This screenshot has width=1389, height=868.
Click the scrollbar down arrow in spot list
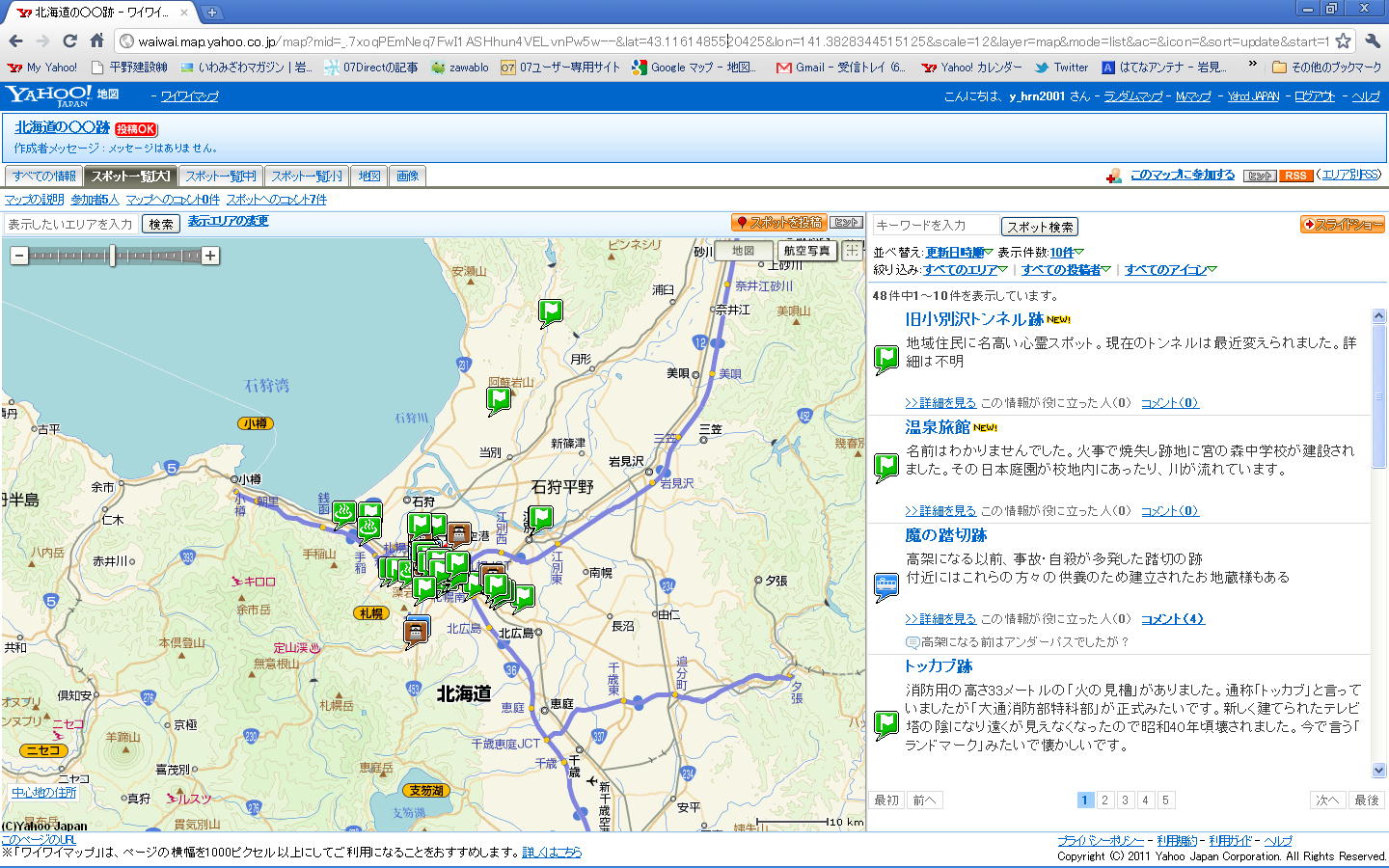point(1378,771)
